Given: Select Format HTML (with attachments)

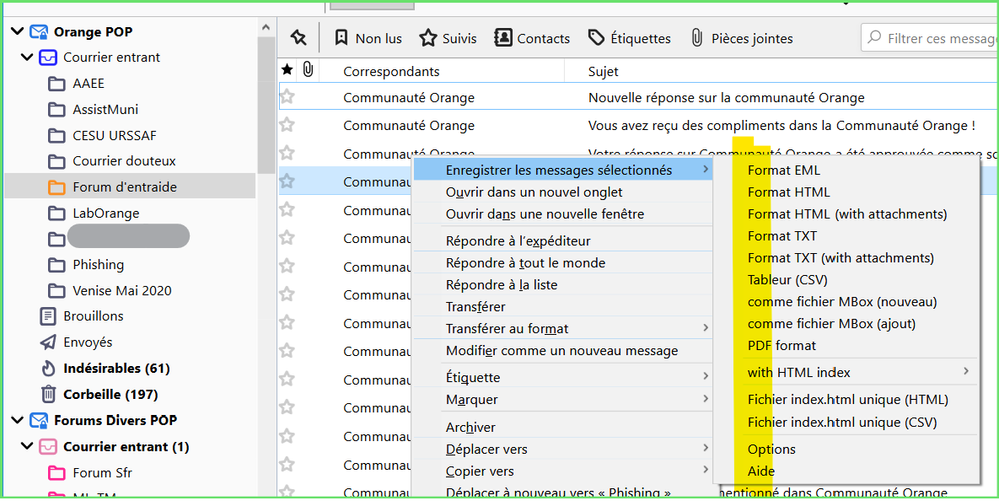Looking at the screenshot, I should (846, 214).
